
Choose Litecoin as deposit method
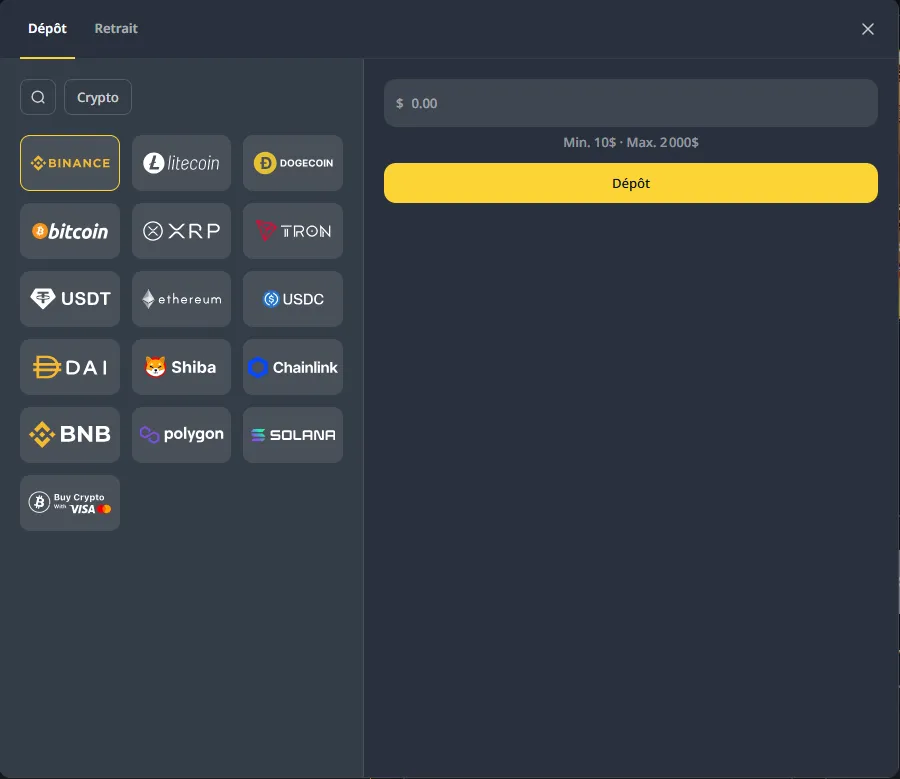pyautogui.click(x=181, y=163)
